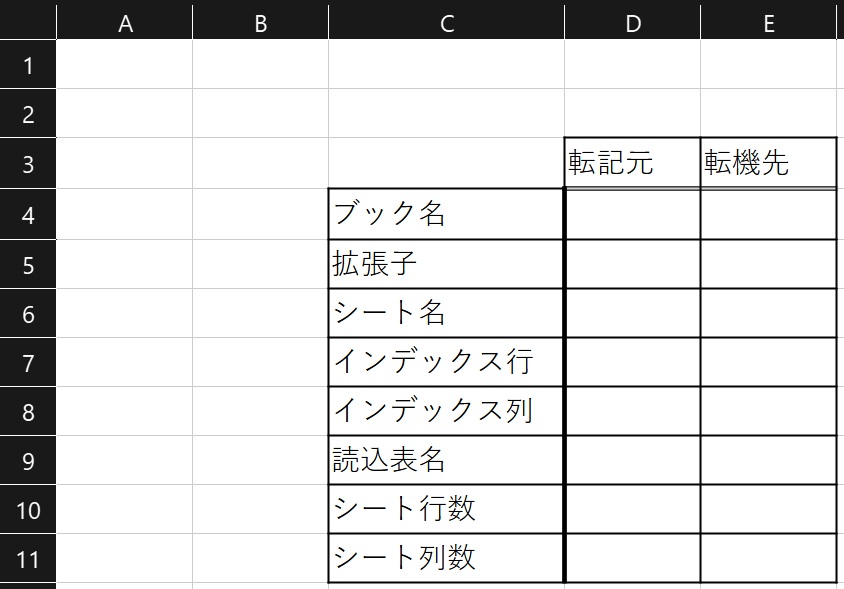Screen dimensions: 844x589
Task: Click the シート名 cell
Action: tap(446, 313)
